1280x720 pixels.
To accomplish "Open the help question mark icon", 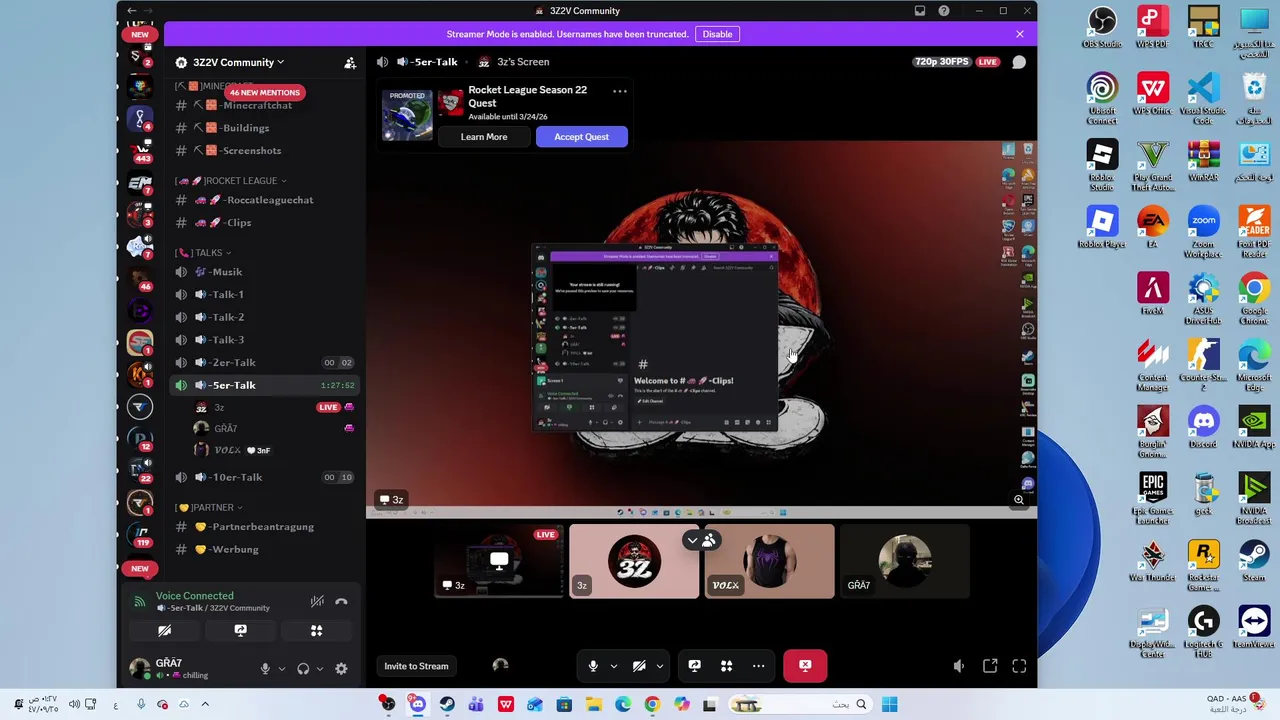I will (x=944, y=11).
